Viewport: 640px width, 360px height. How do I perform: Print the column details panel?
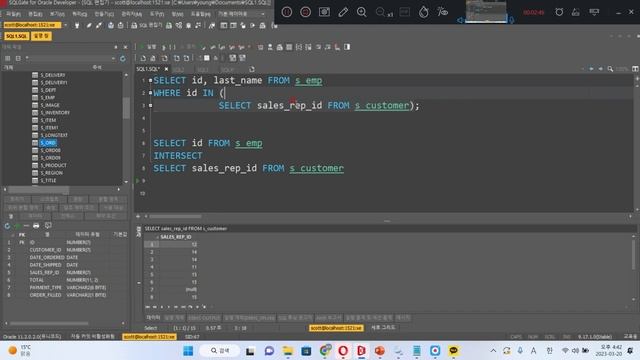pos(36,226)
